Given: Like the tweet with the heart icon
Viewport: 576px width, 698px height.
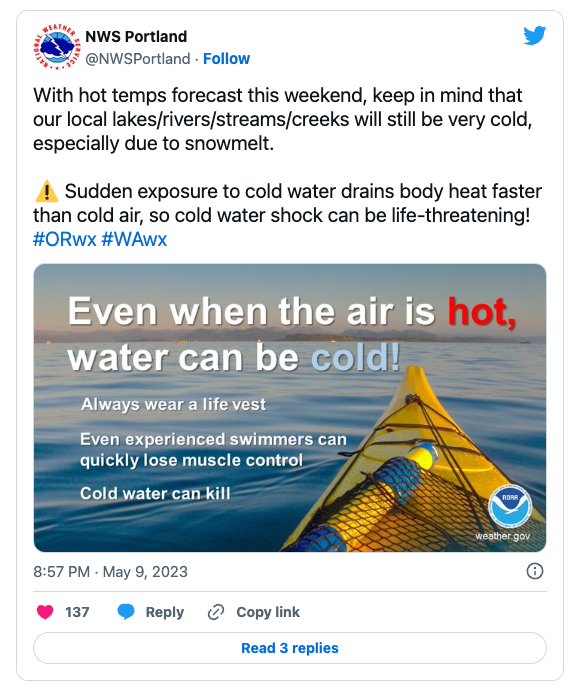Looking at the screenshot, I should (45, 612).
